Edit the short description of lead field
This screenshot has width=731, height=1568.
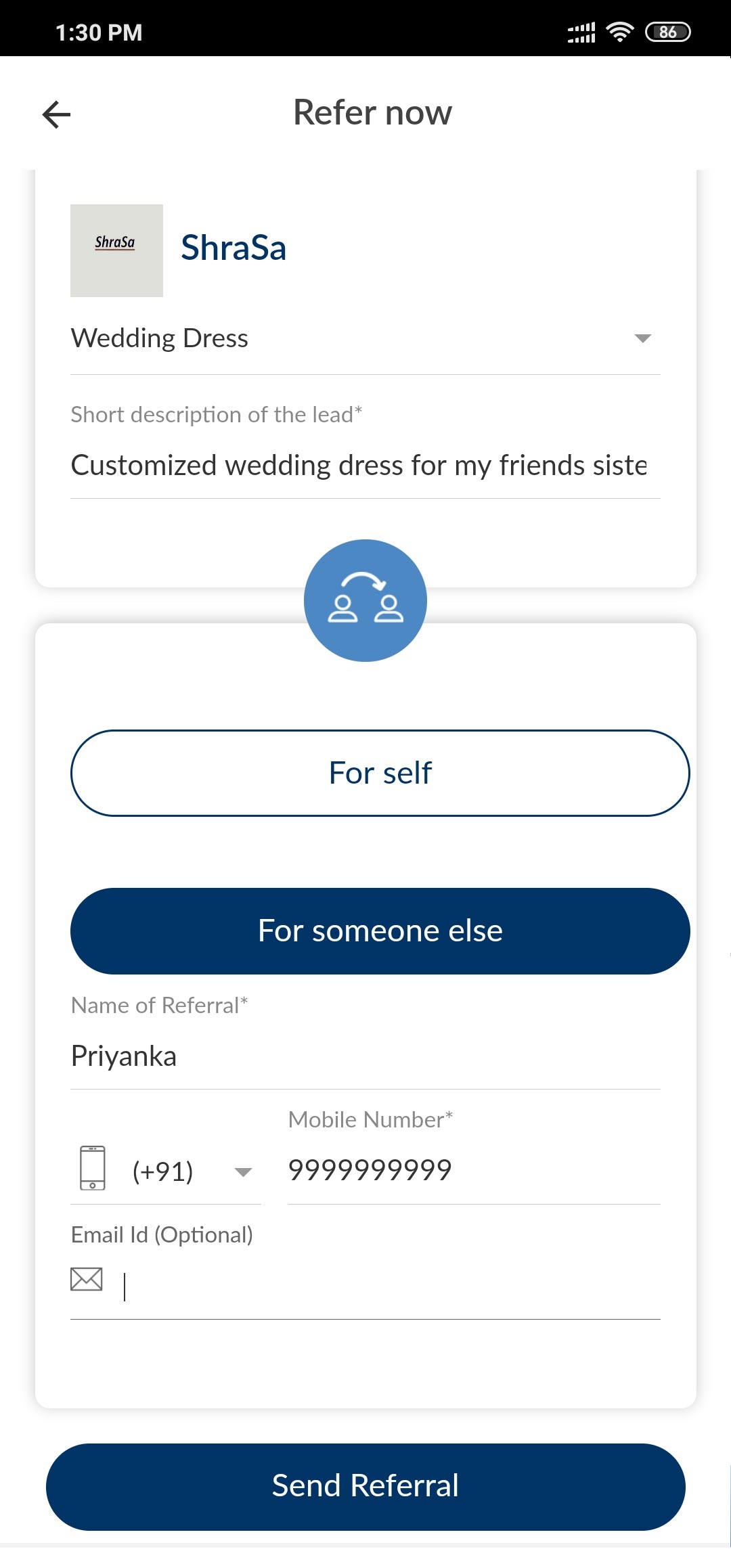(359, 466)
